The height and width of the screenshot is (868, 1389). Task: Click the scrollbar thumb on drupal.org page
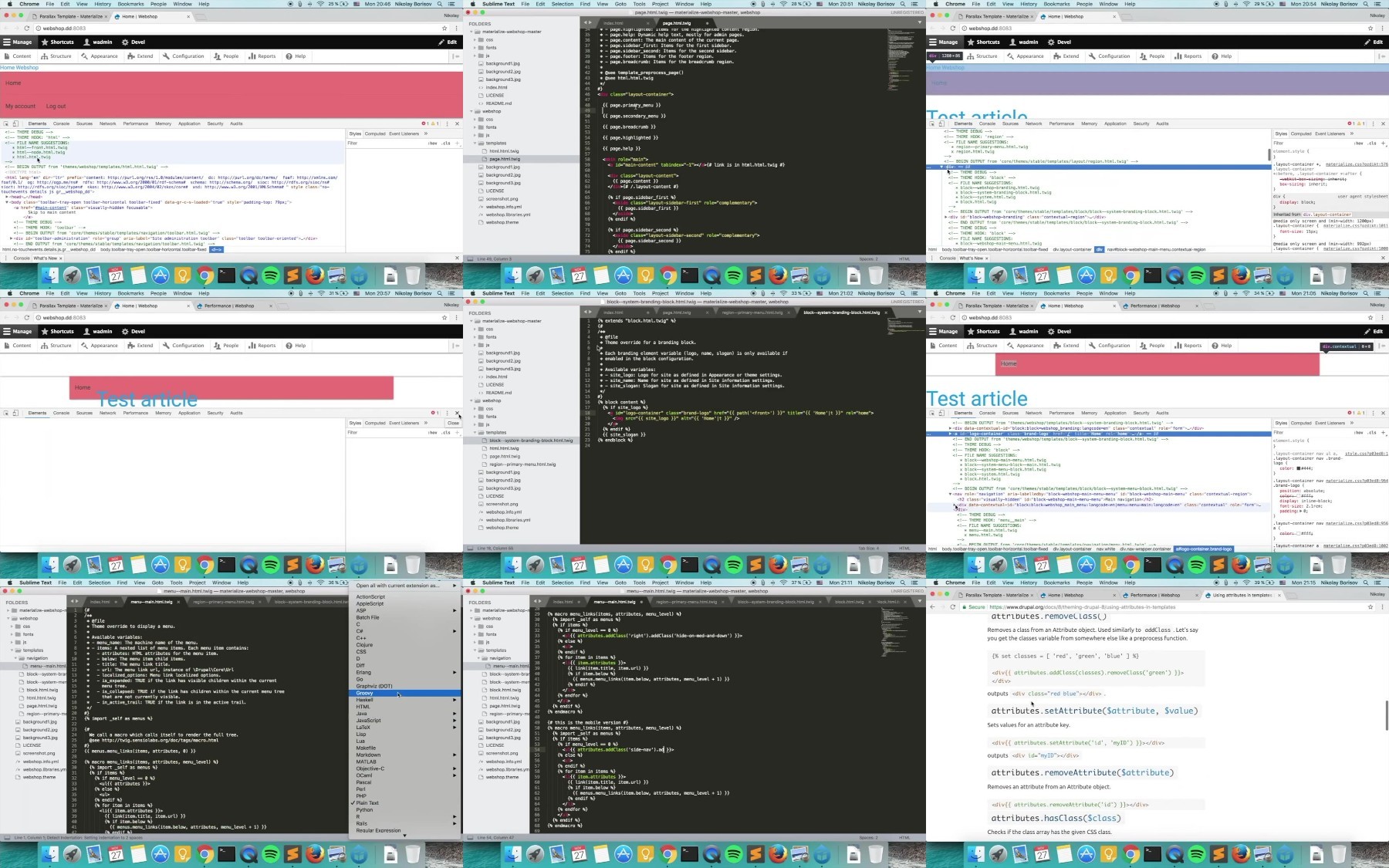pos(1387,715)
